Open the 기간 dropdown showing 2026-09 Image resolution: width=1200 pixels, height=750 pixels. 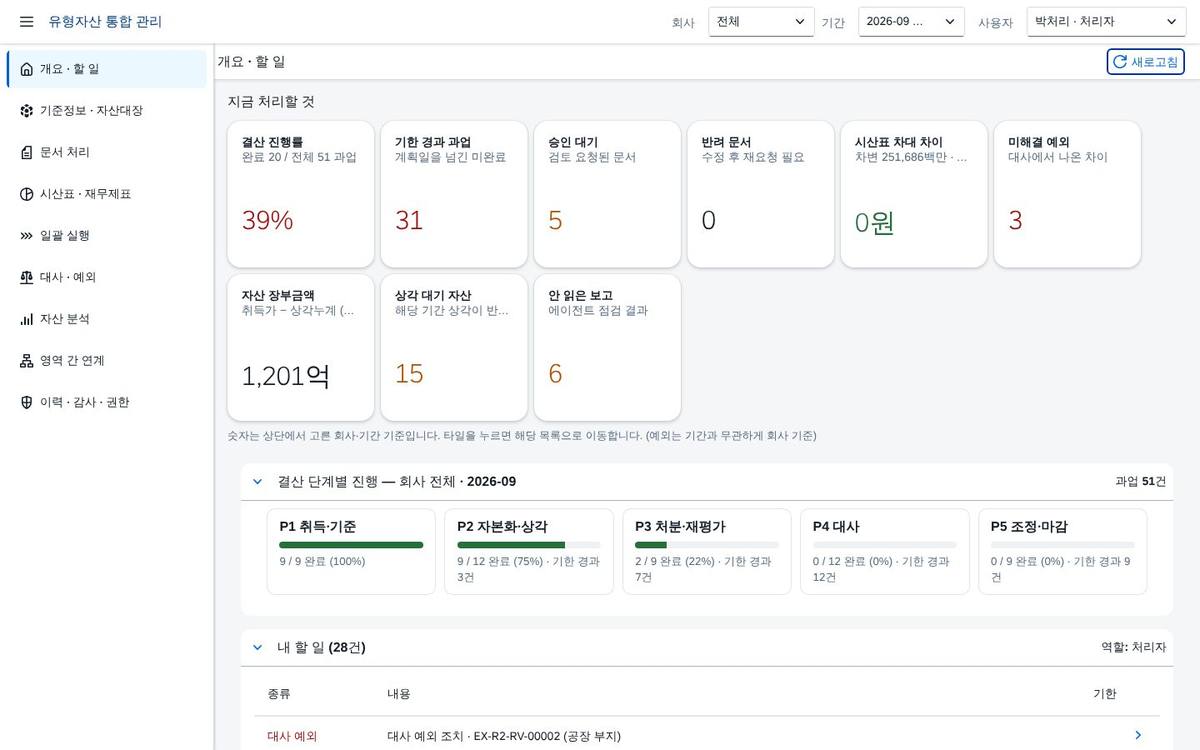pyautogui.click(x=911, y=22)
